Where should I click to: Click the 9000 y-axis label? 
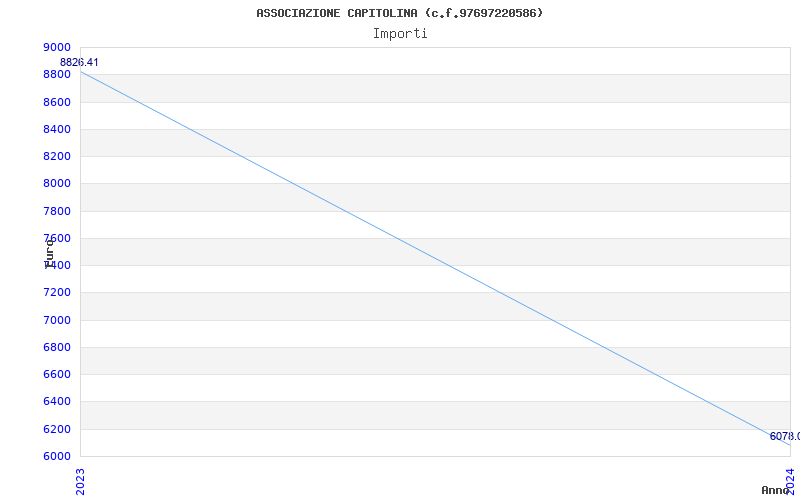click(57, 47)
